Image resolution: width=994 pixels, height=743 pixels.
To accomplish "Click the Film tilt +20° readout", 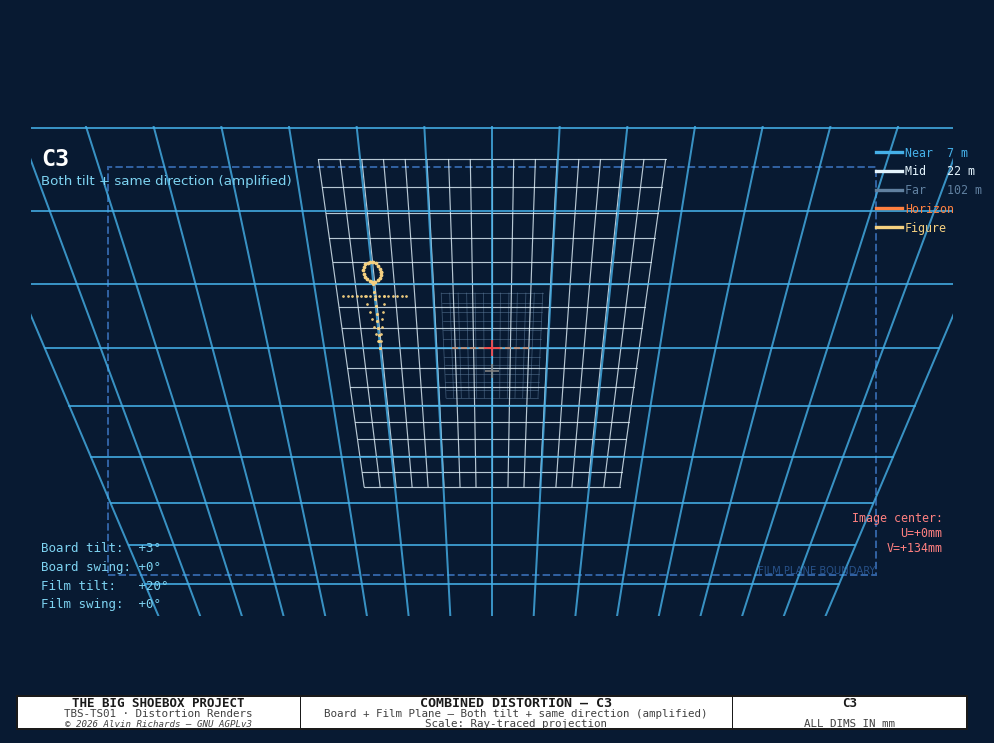I will (105, 585).
